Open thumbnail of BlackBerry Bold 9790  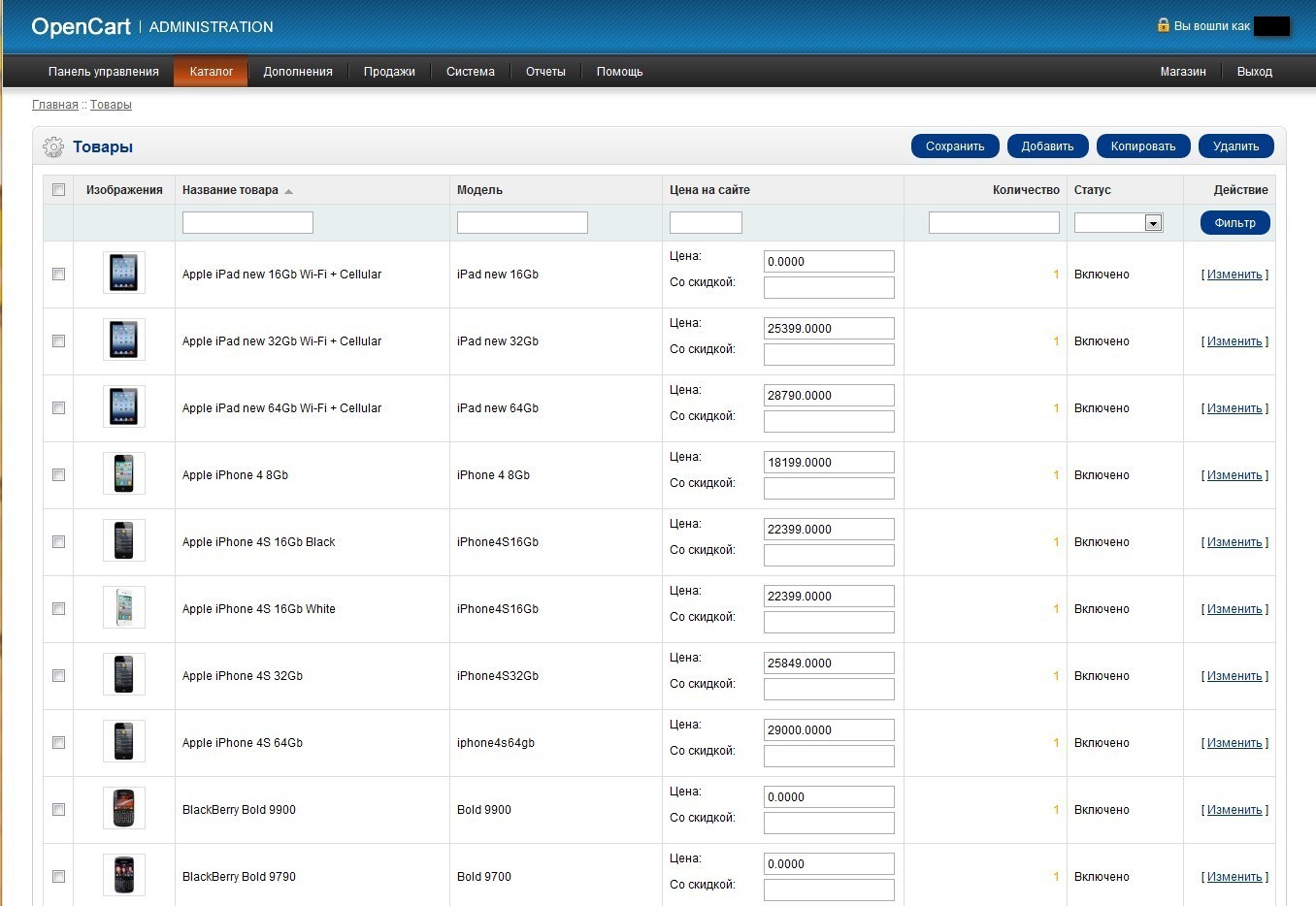click(124, 876)
